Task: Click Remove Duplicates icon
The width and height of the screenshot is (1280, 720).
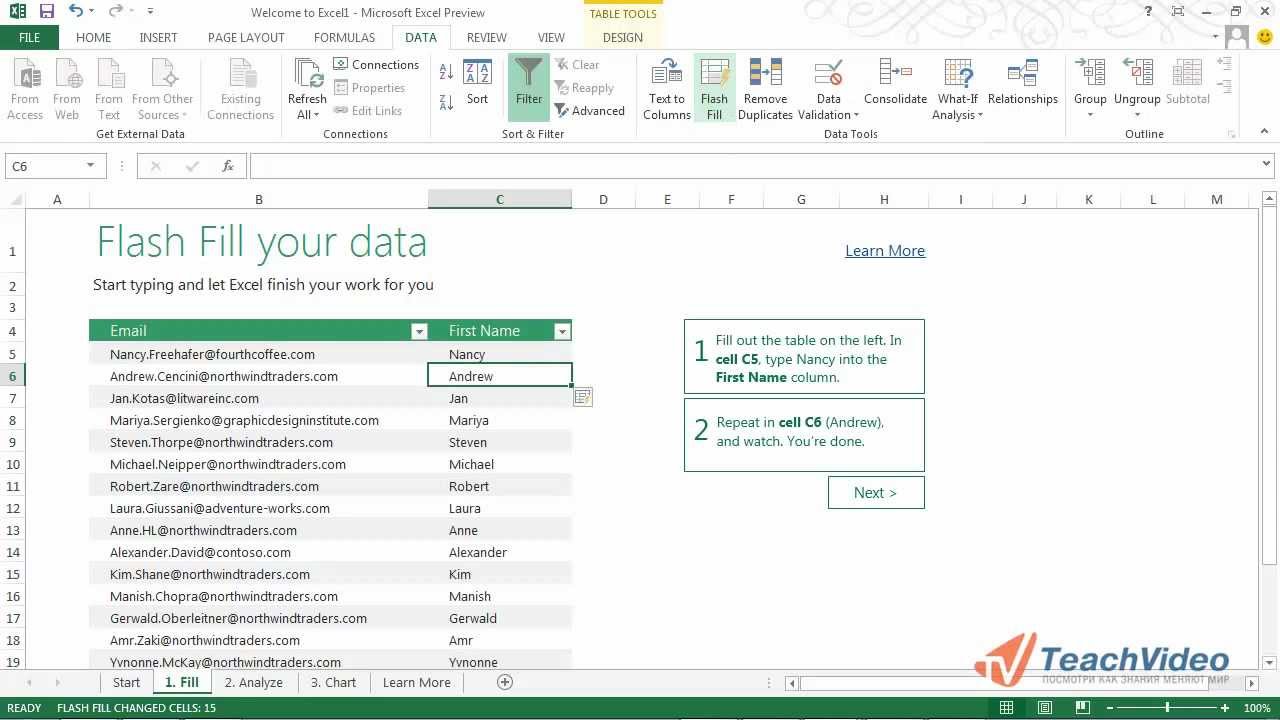Action: 765,89
